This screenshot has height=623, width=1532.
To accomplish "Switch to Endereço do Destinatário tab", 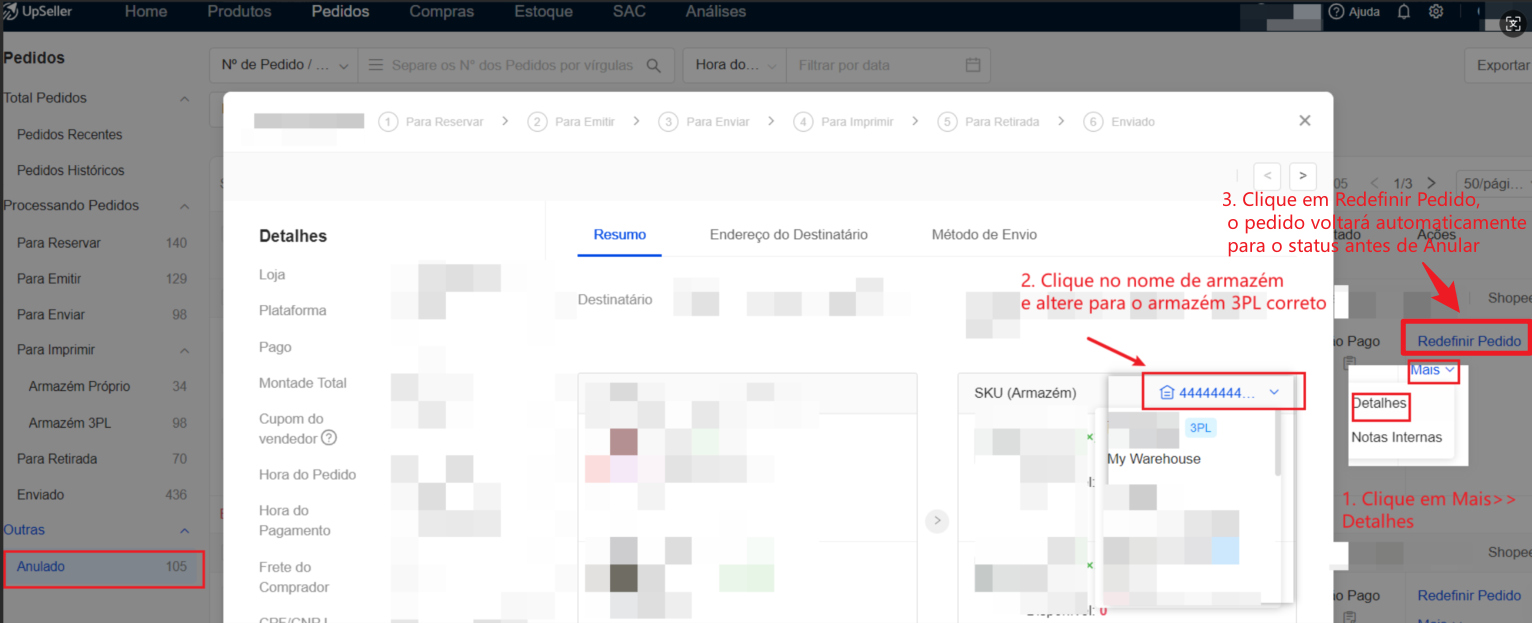I will click(788, 235).
